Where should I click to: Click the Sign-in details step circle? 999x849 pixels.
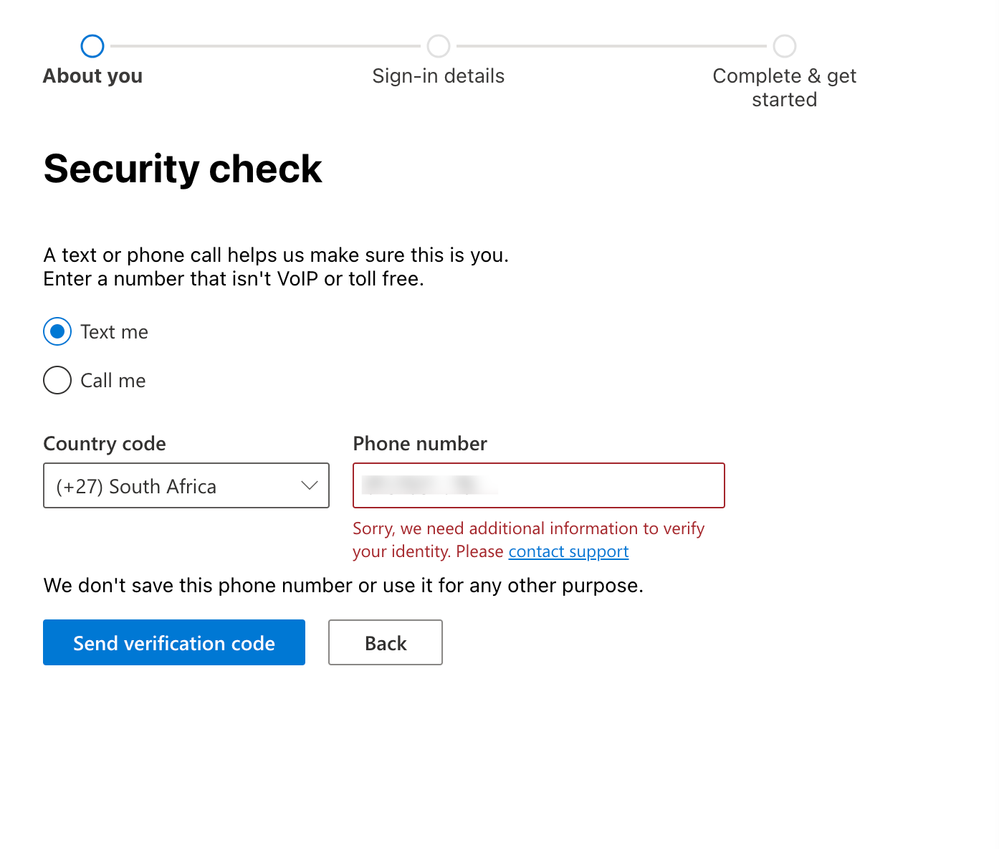pos(438,46)
